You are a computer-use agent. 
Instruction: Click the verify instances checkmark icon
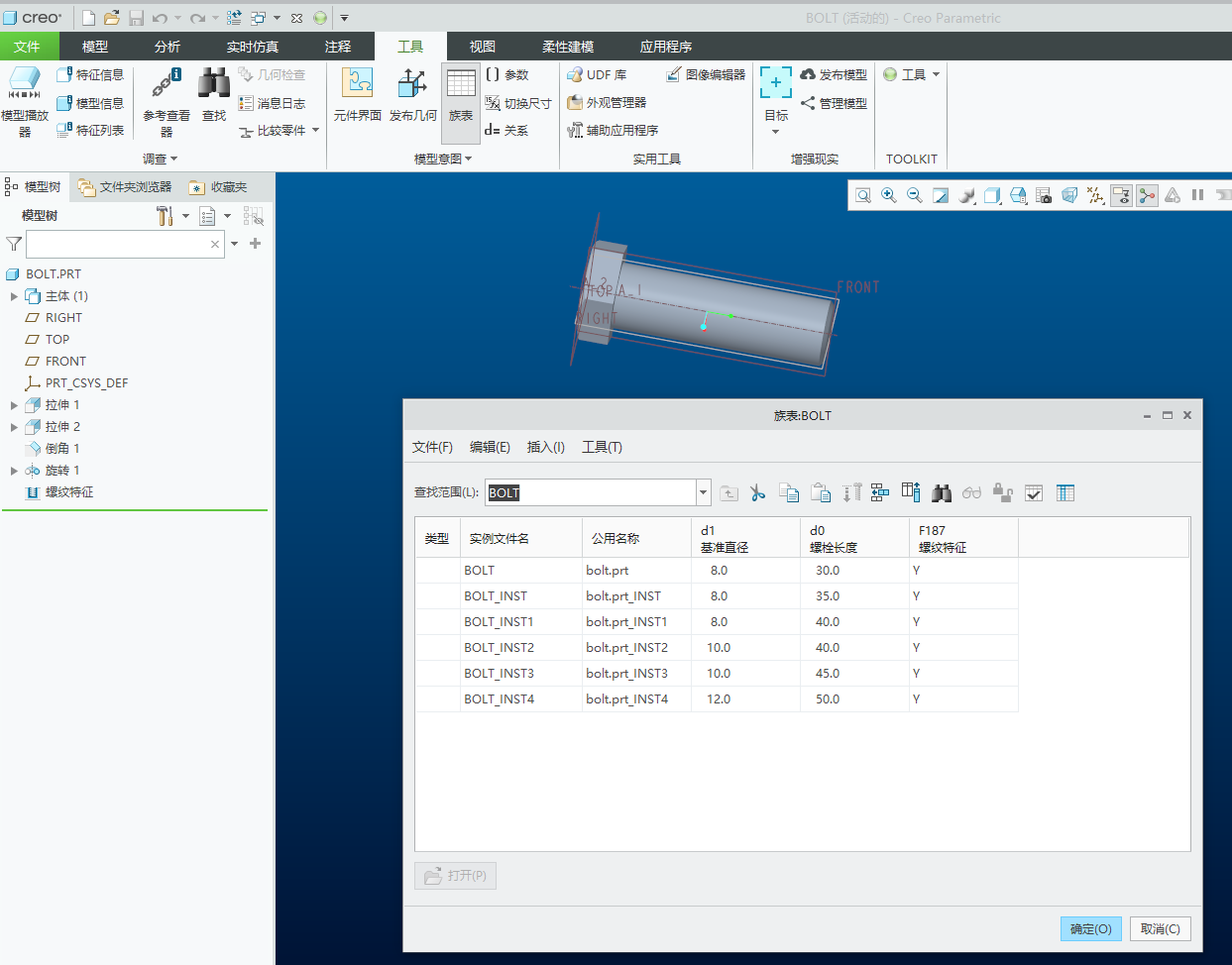tap(1034, 492)
